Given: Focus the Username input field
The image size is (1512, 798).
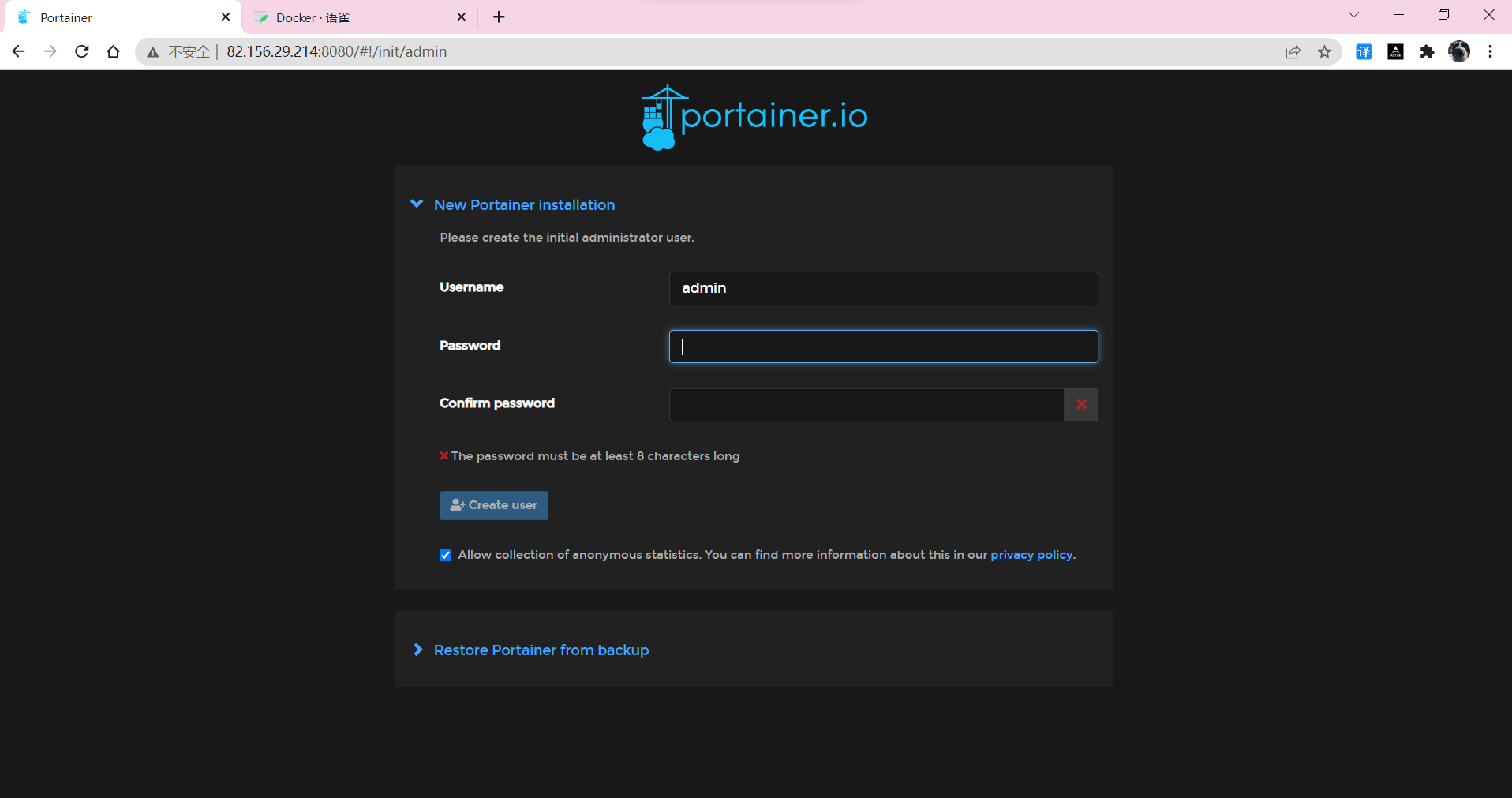Looking at the screenshot, I should pyautogui.click(x=883, y=288).
